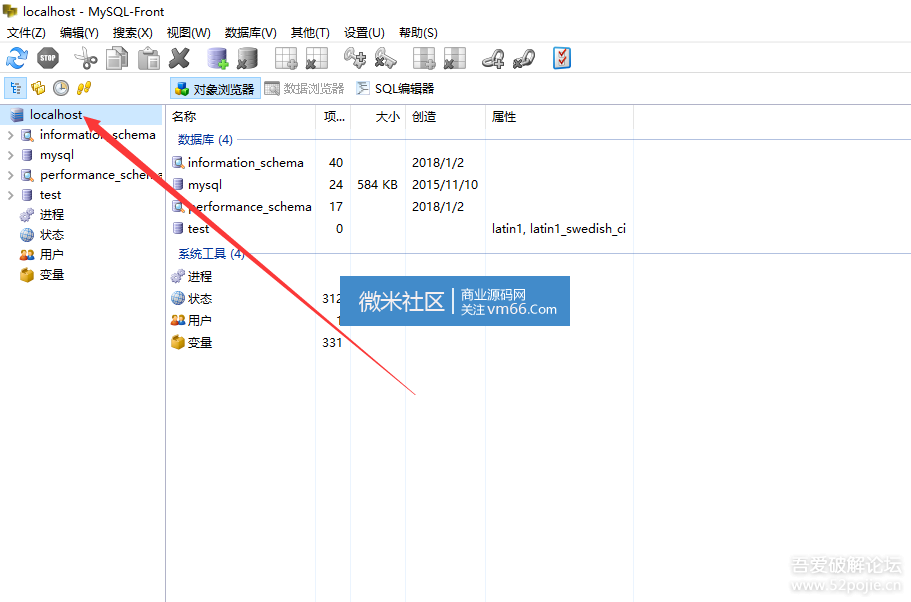Select 状态 in the navigation tree
The image size is (911, 602).
click(52, 235)
